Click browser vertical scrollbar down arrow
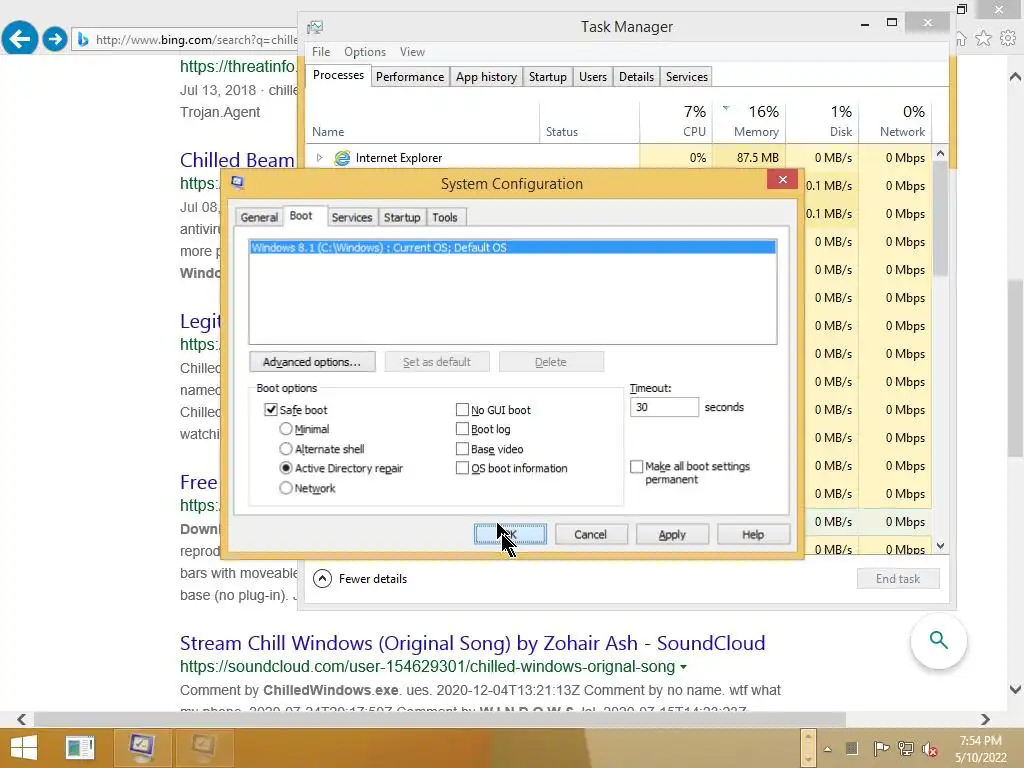 (x=1015, y=689)
